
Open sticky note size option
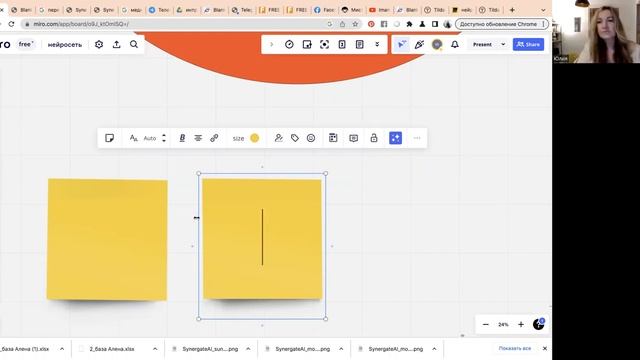pos(238,138)
